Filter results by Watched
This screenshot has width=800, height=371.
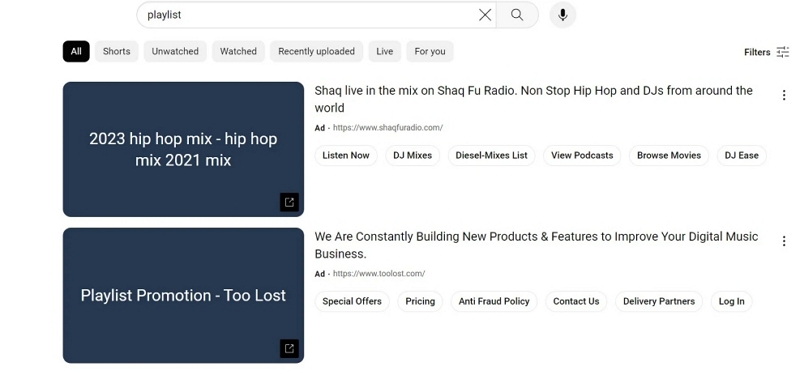[x=238, y=52]
